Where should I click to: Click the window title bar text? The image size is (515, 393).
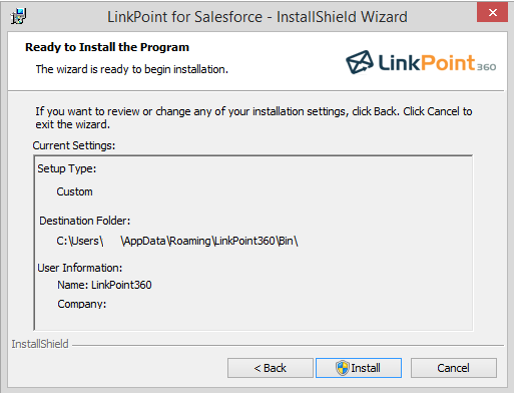pos(257,17)
